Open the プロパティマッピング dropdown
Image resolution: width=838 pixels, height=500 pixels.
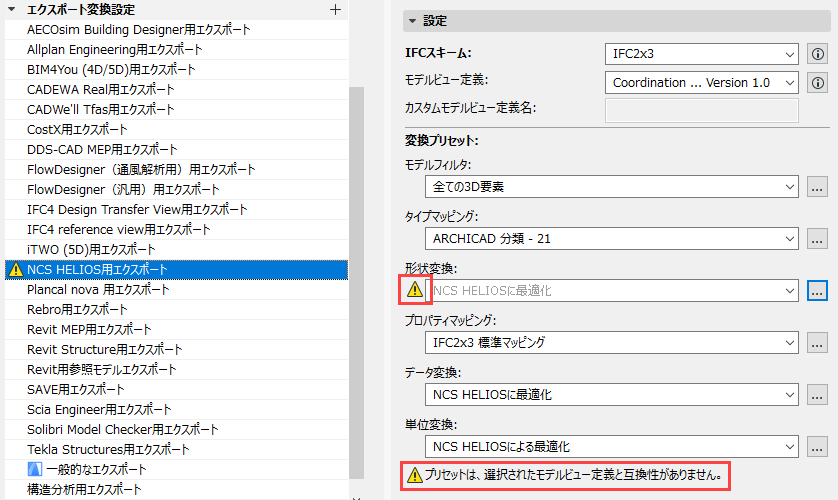pos(612,342)
